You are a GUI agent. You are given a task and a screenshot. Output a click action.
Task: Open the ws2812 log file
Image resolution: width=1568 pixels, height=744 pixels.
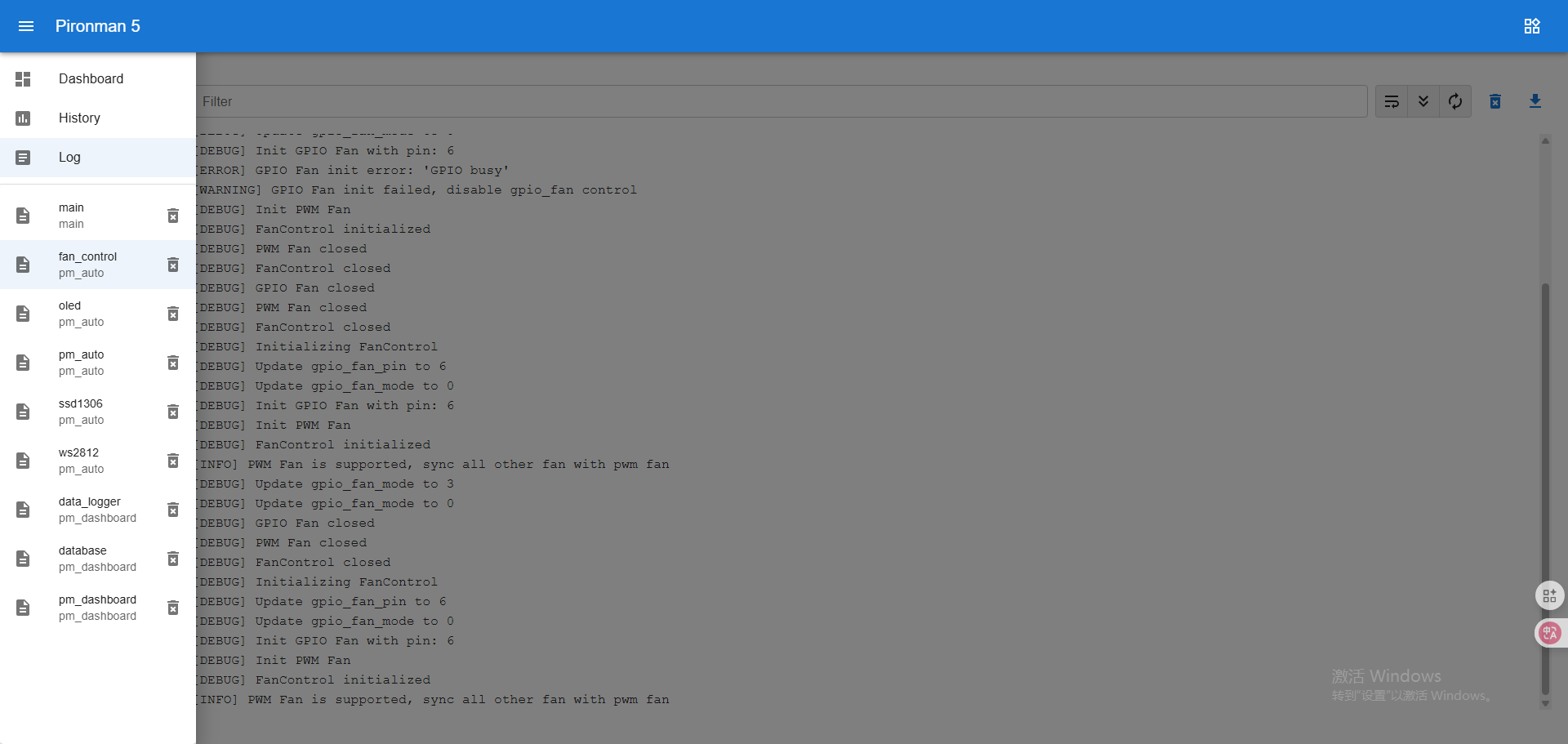click(98, 461)
